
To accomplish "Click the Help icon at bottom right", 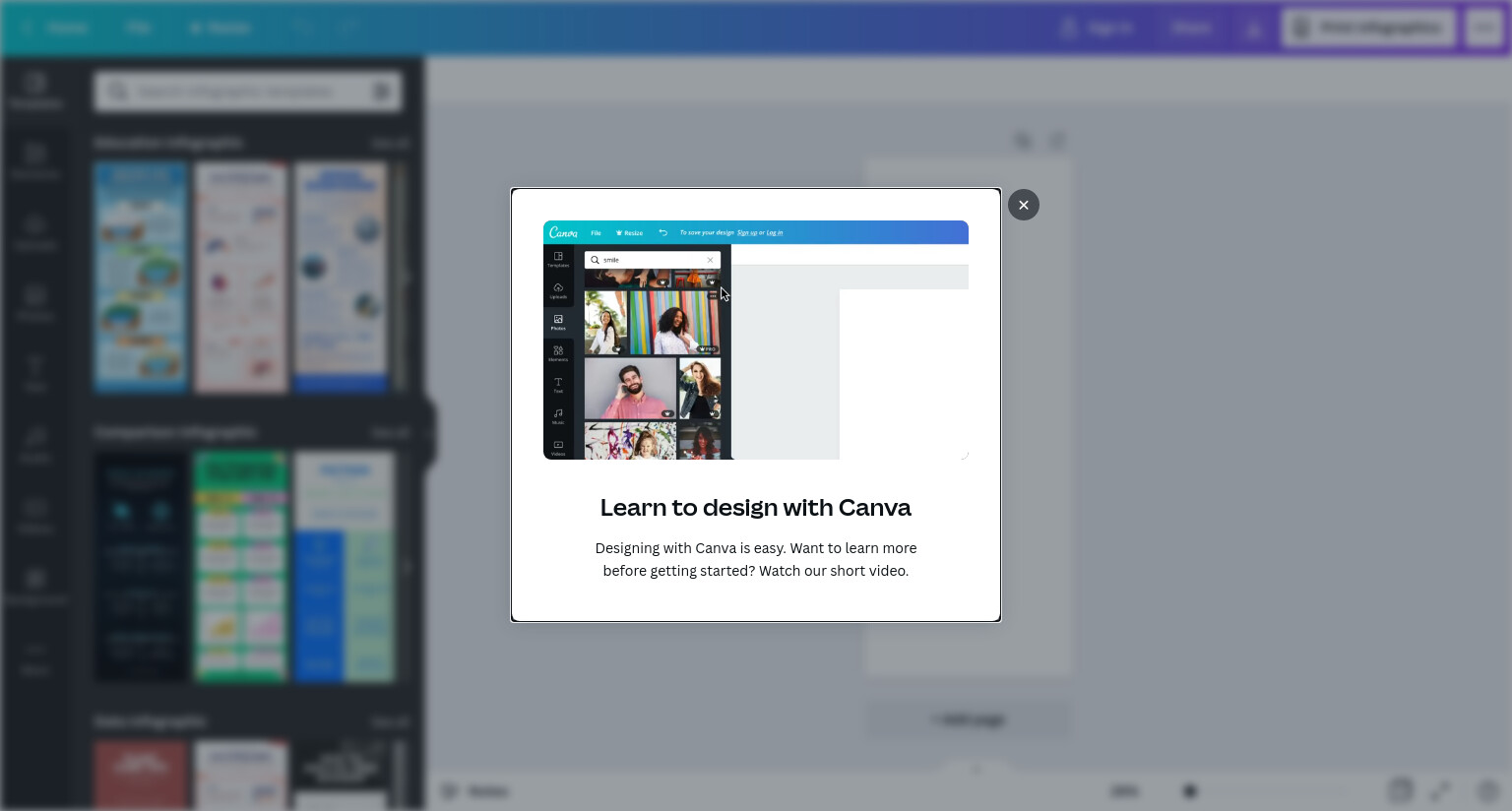I will [x=1487, y=790].
